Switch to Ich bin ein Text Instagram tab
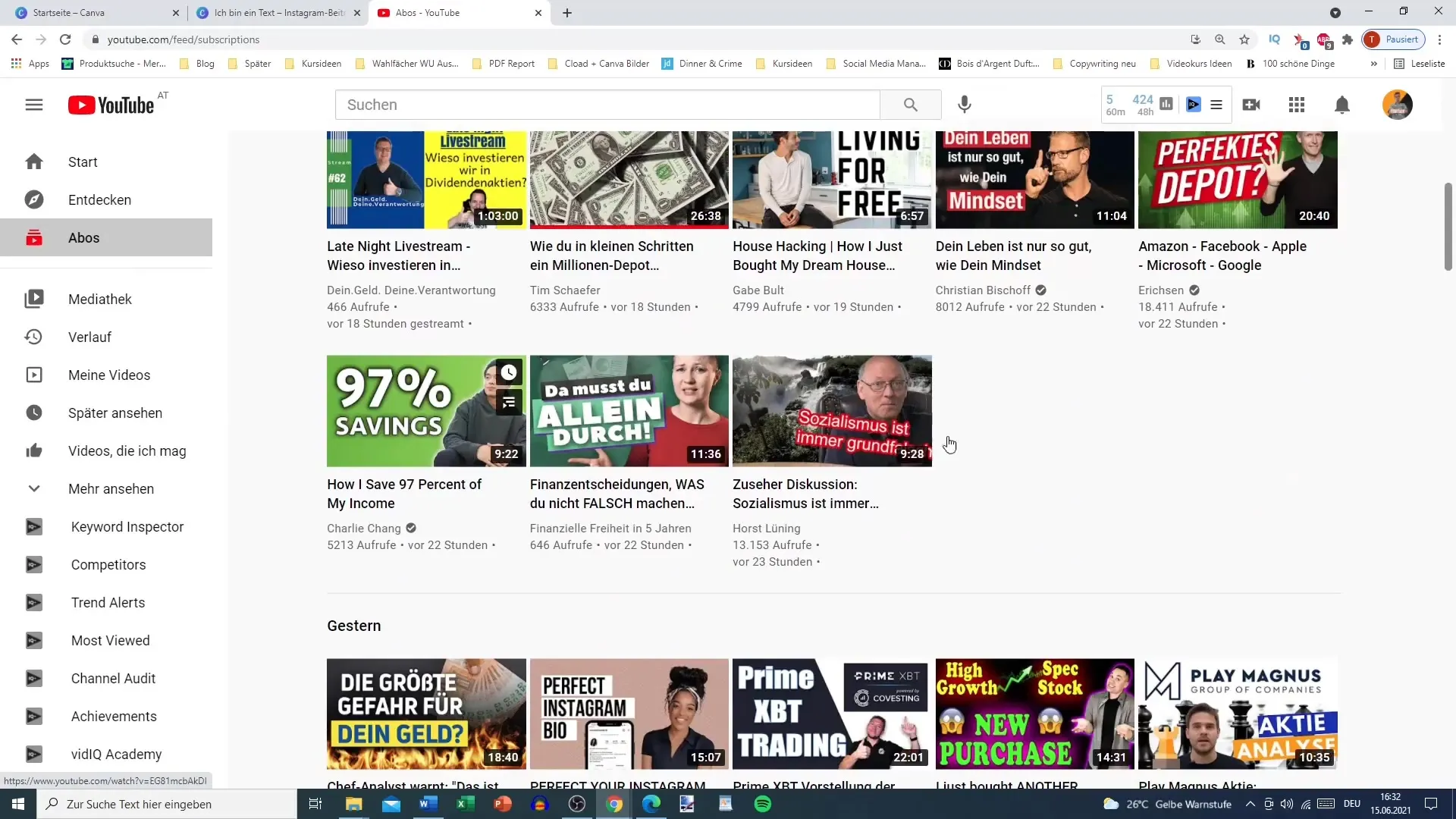1456x819 pixels. [277, 13]
